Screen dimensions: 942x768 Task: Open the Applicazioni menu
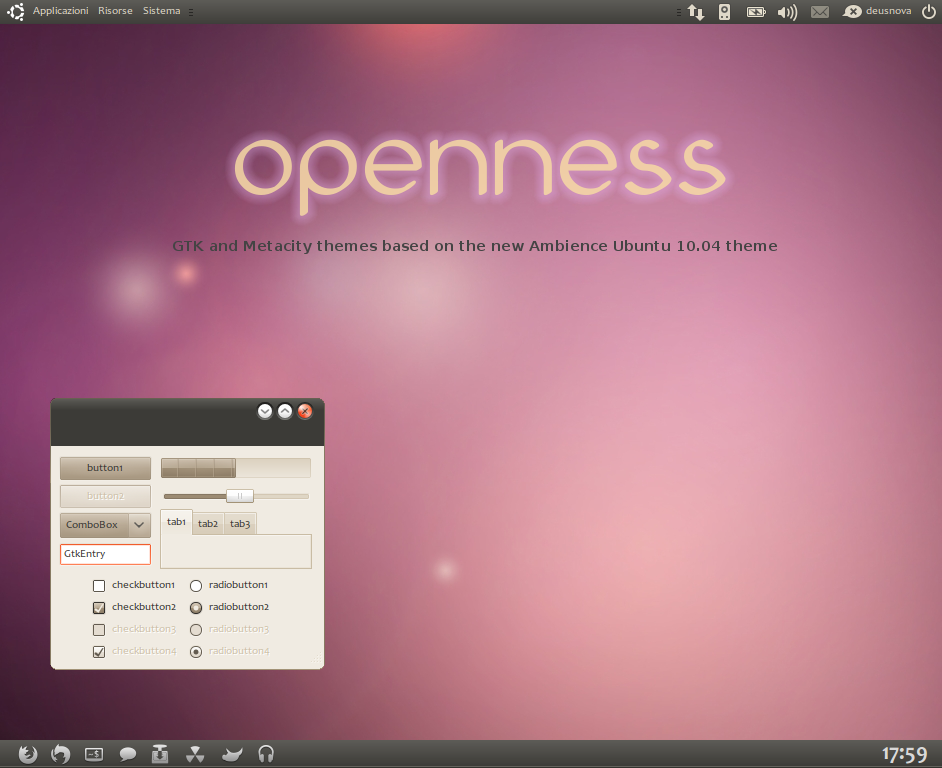pos(60,11)
